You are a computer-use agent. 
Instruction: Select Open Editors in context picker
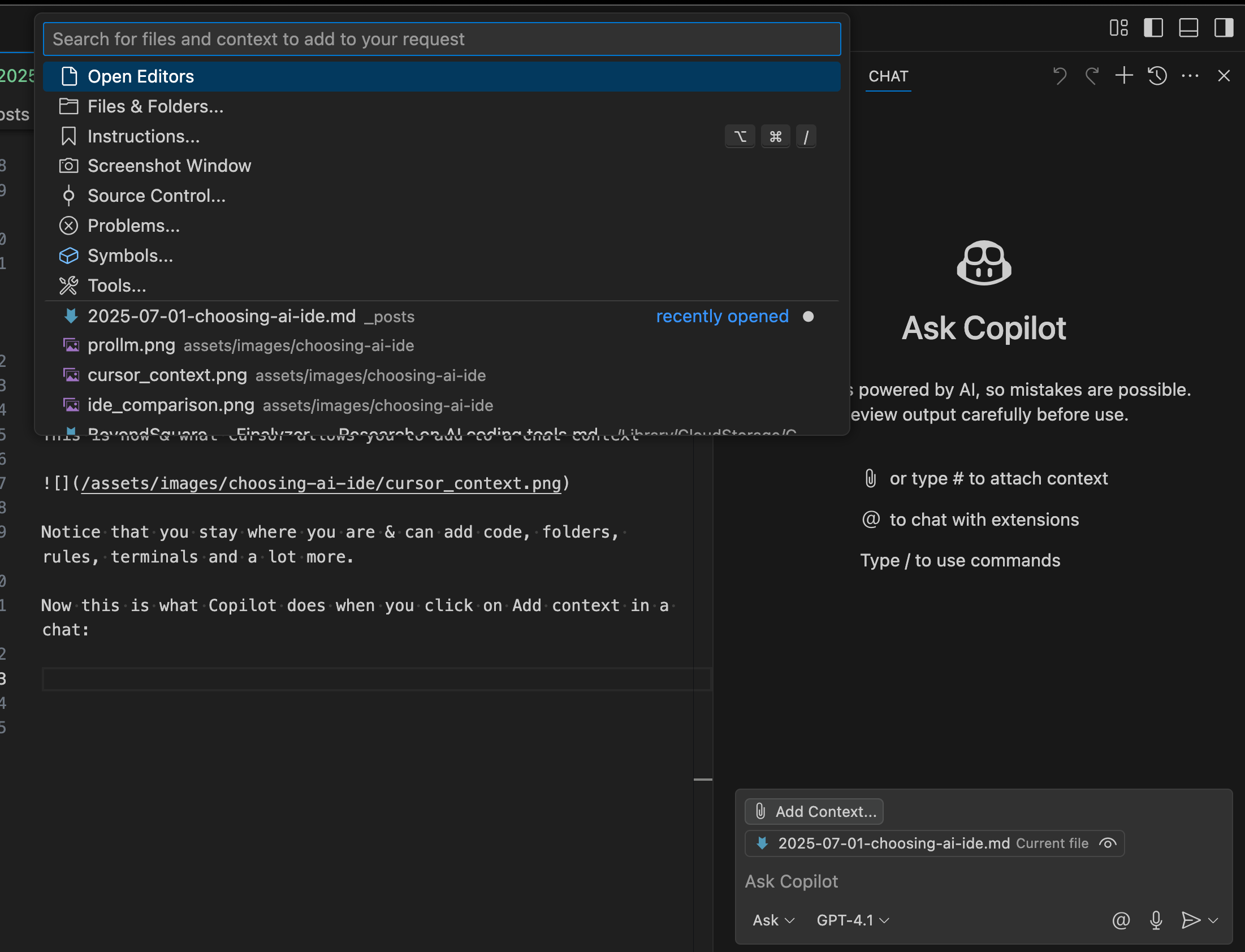(442, 76)
